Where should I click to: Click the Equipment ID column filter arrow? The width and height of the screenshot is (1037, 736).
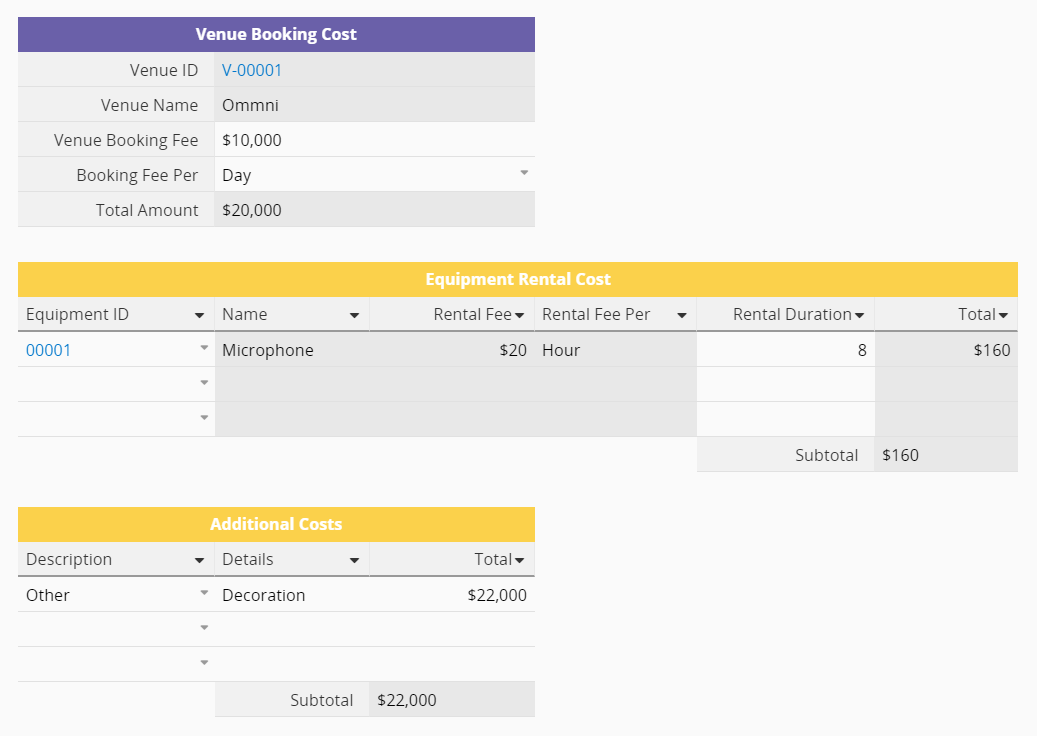click(x=199, y=315)
